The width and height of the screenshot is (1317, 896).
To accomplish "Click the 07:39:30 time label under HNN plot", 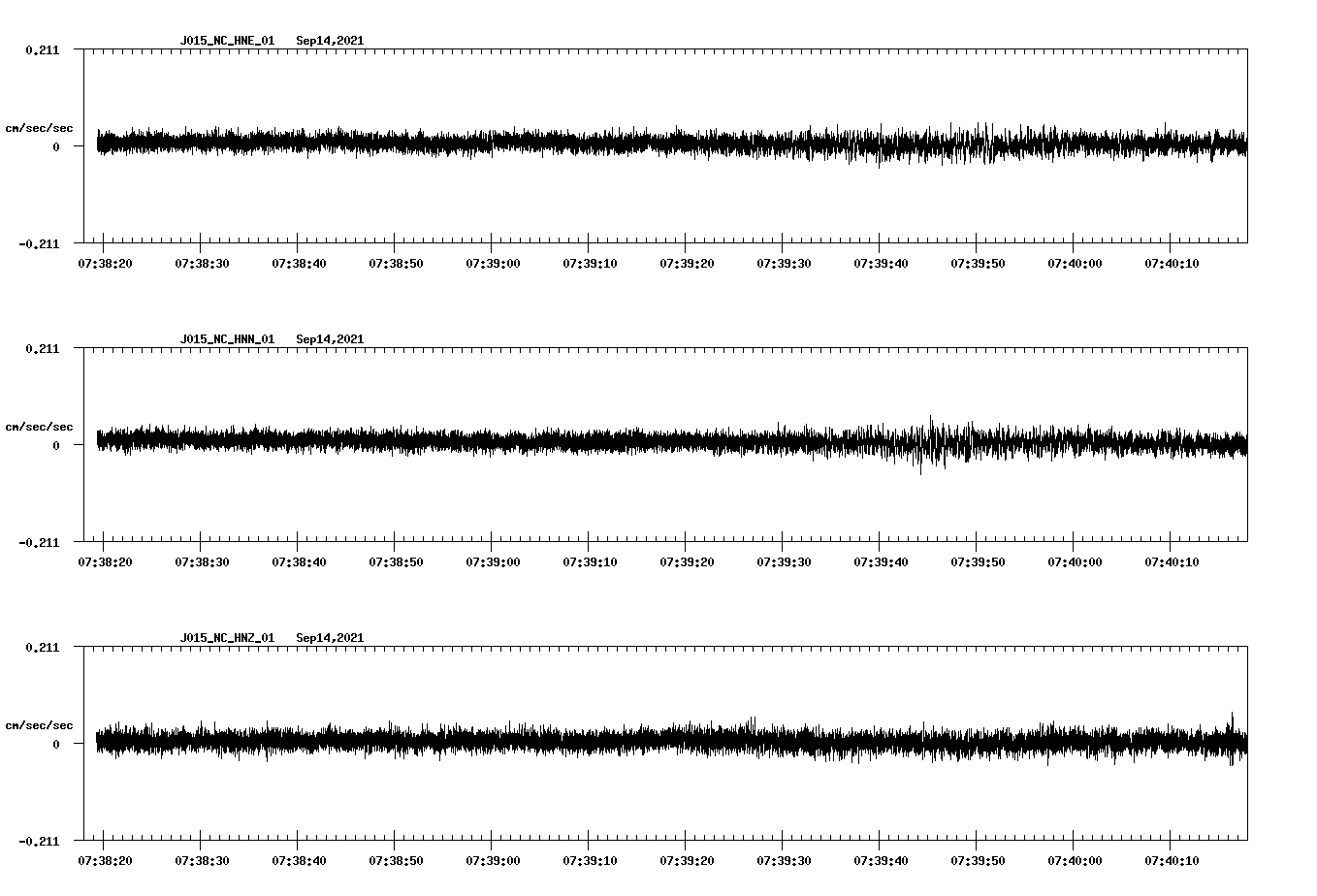I will tap(784, 562).
